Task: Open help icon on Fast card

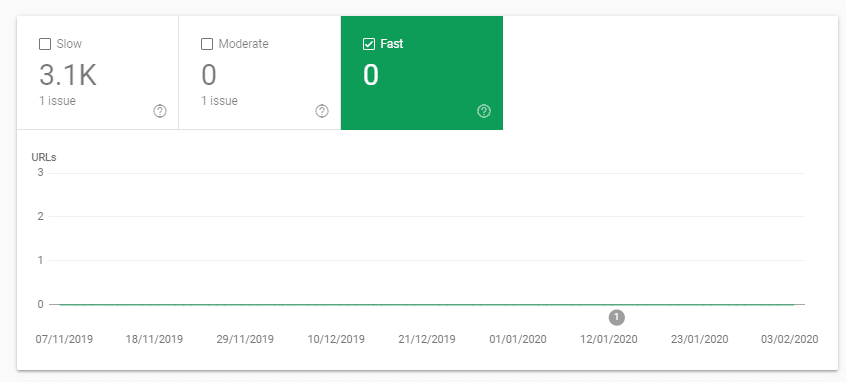Action: click(484, 111)
